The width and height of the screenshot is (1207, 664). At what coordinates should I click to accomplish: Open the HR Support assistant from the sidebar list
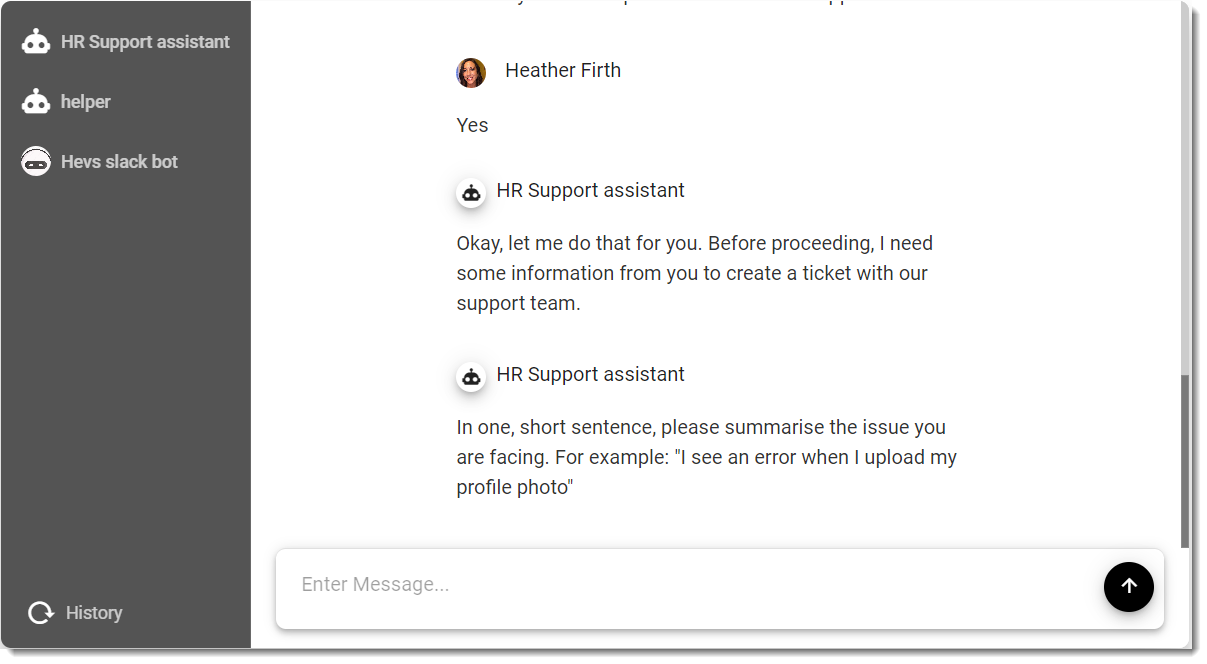click(145, 41)
